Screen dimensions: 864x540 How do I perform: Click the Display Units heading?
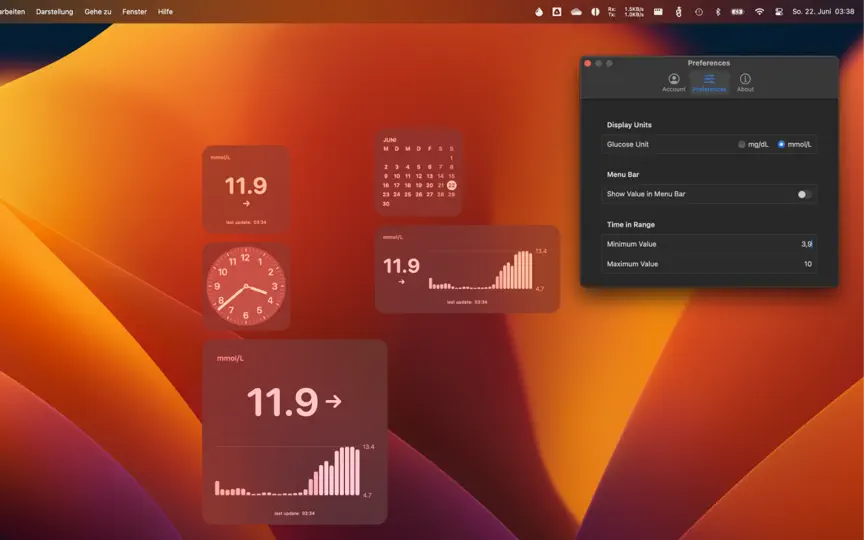pyautogui.click(x=629, y=125)
